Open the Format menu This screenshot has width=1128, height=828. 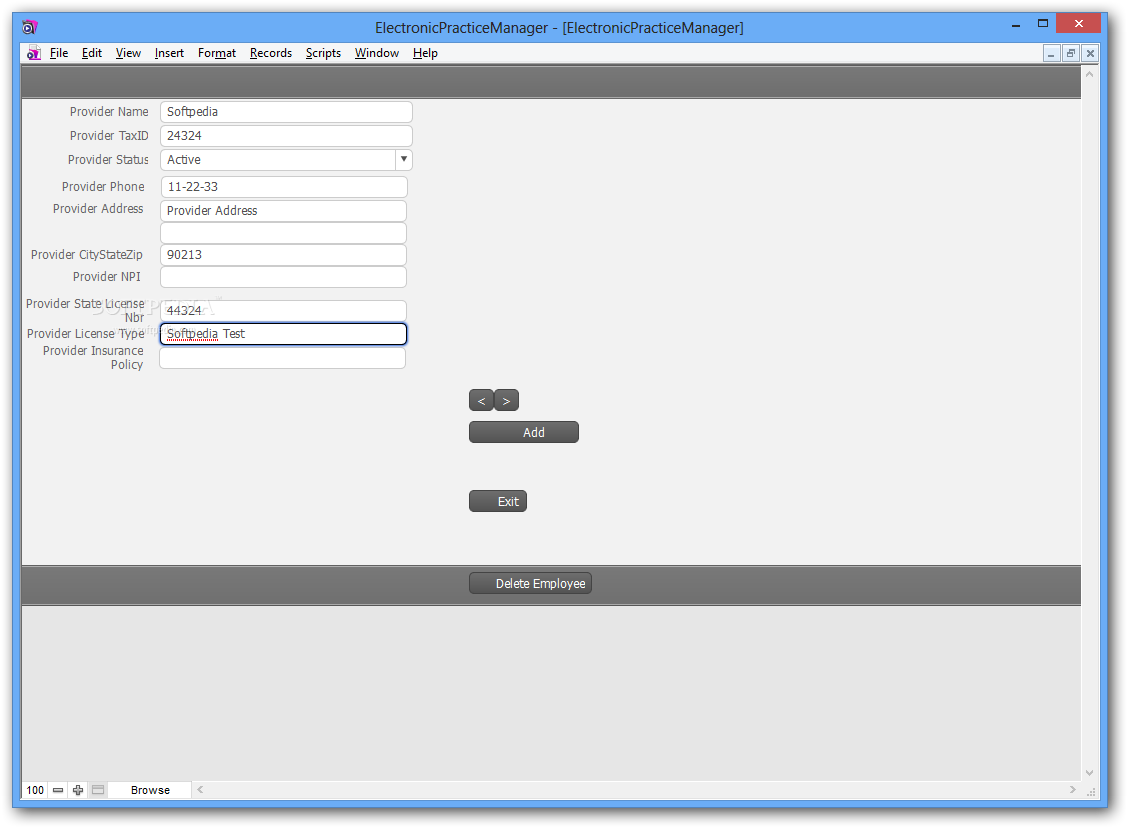[x=217, y=53]
